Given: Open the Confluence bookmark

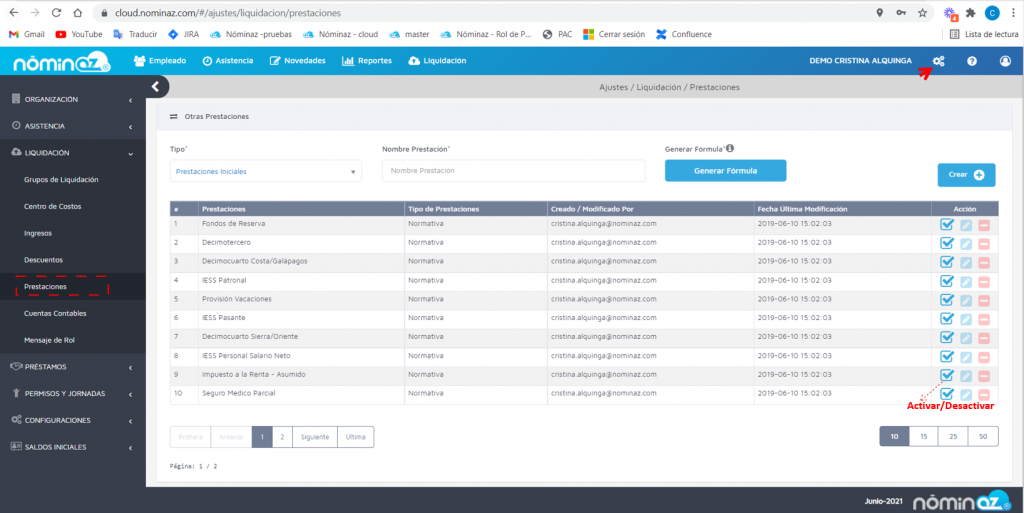Looking at the screenshot, I should point(684,34).
